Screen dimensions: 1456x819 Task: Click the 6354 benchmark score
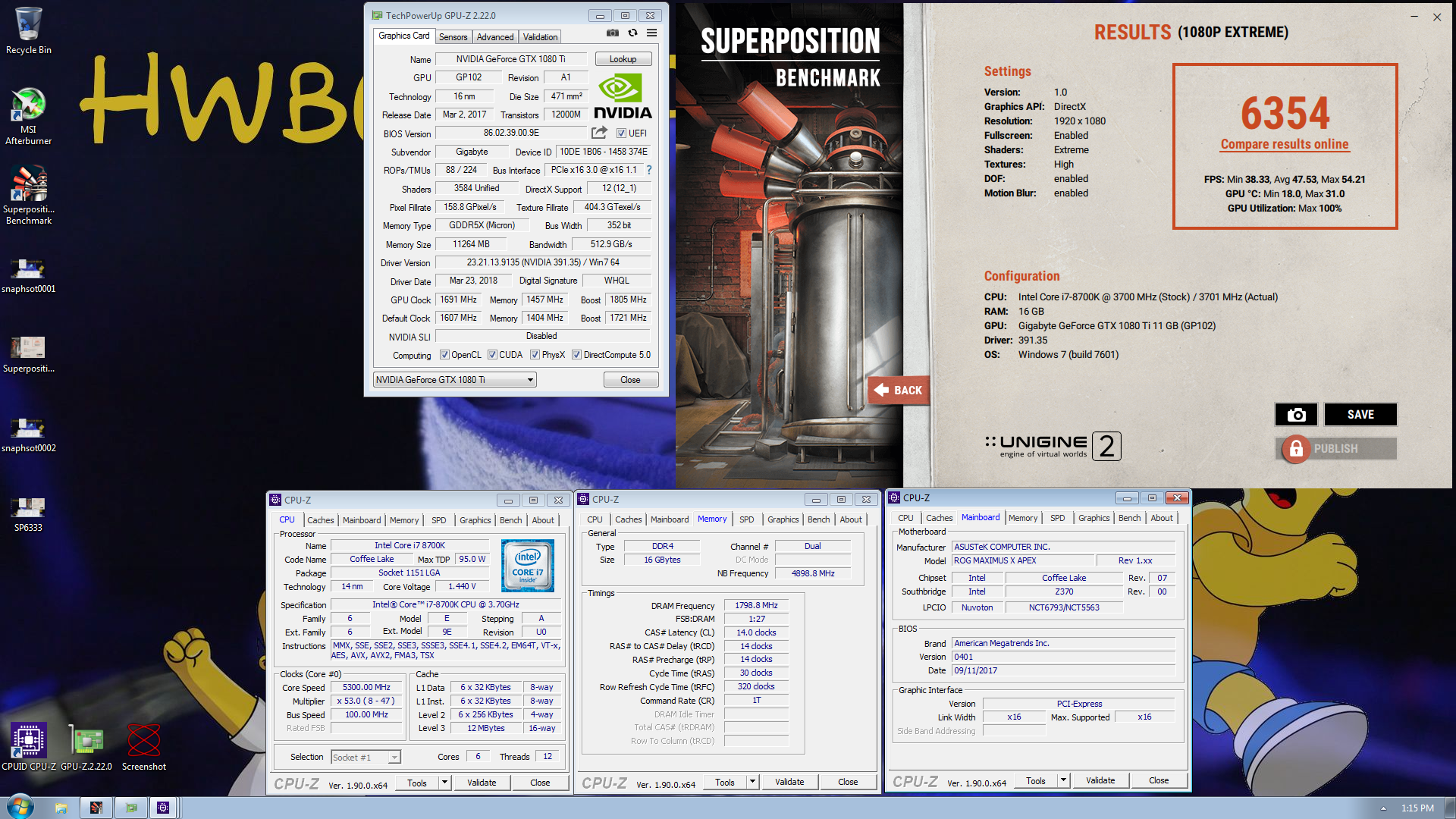pos(1285,113)
